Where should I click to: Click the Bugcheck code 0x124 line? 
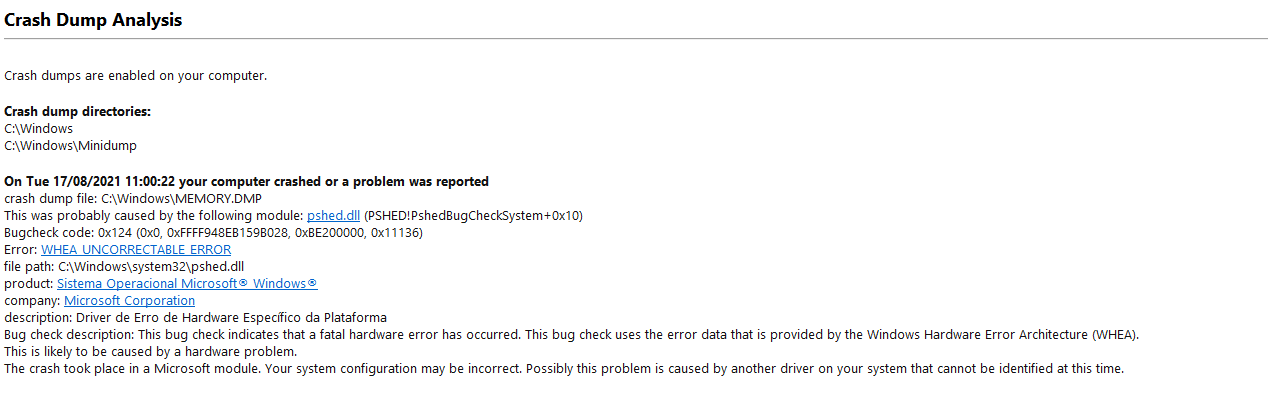[x=213, y=233]
